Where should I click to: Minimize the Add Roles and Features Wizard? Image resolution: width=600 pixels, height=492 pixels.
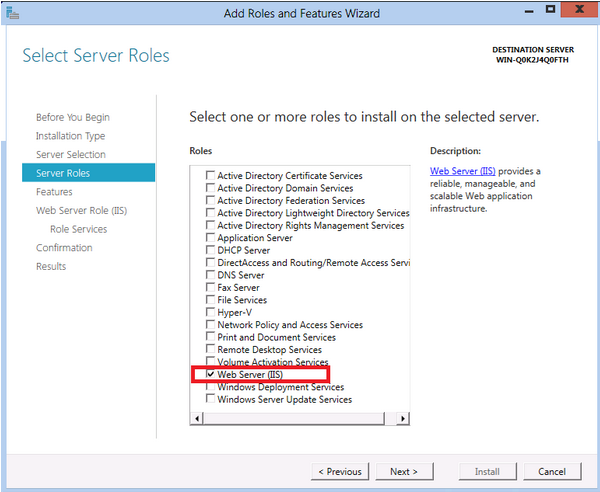[529, 11]
